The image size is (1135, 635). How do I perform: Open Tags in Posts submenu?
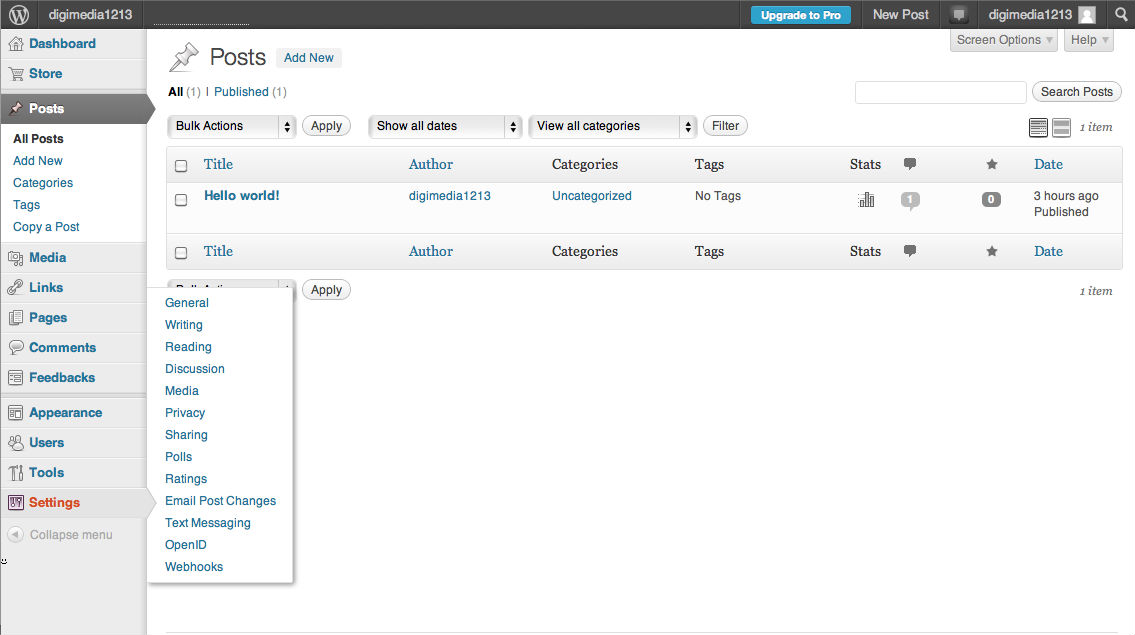click(26, 205)
